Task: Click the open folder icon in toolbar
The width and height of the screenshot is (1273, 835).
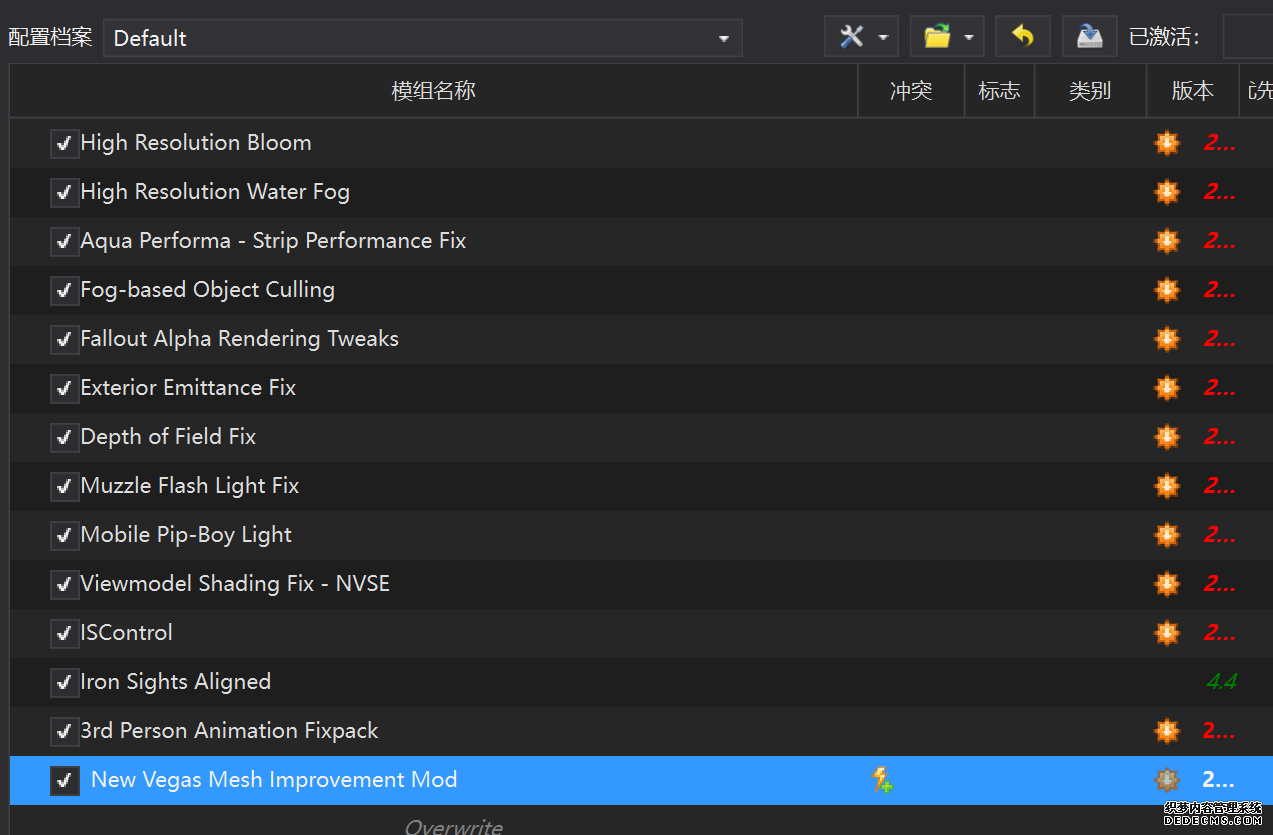Action: click(x=937, y=37)
